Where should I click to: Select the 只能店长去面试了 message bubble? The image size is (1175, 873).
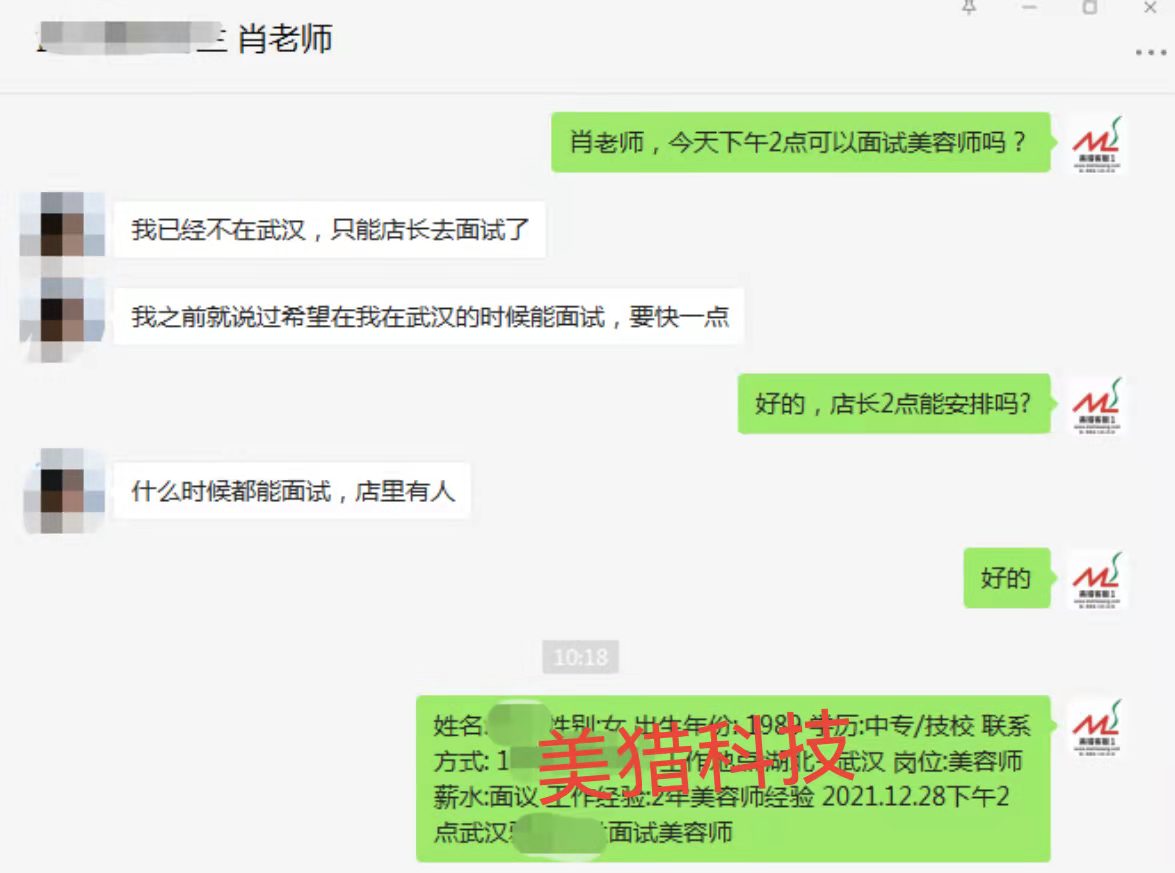tap(330, 229)
